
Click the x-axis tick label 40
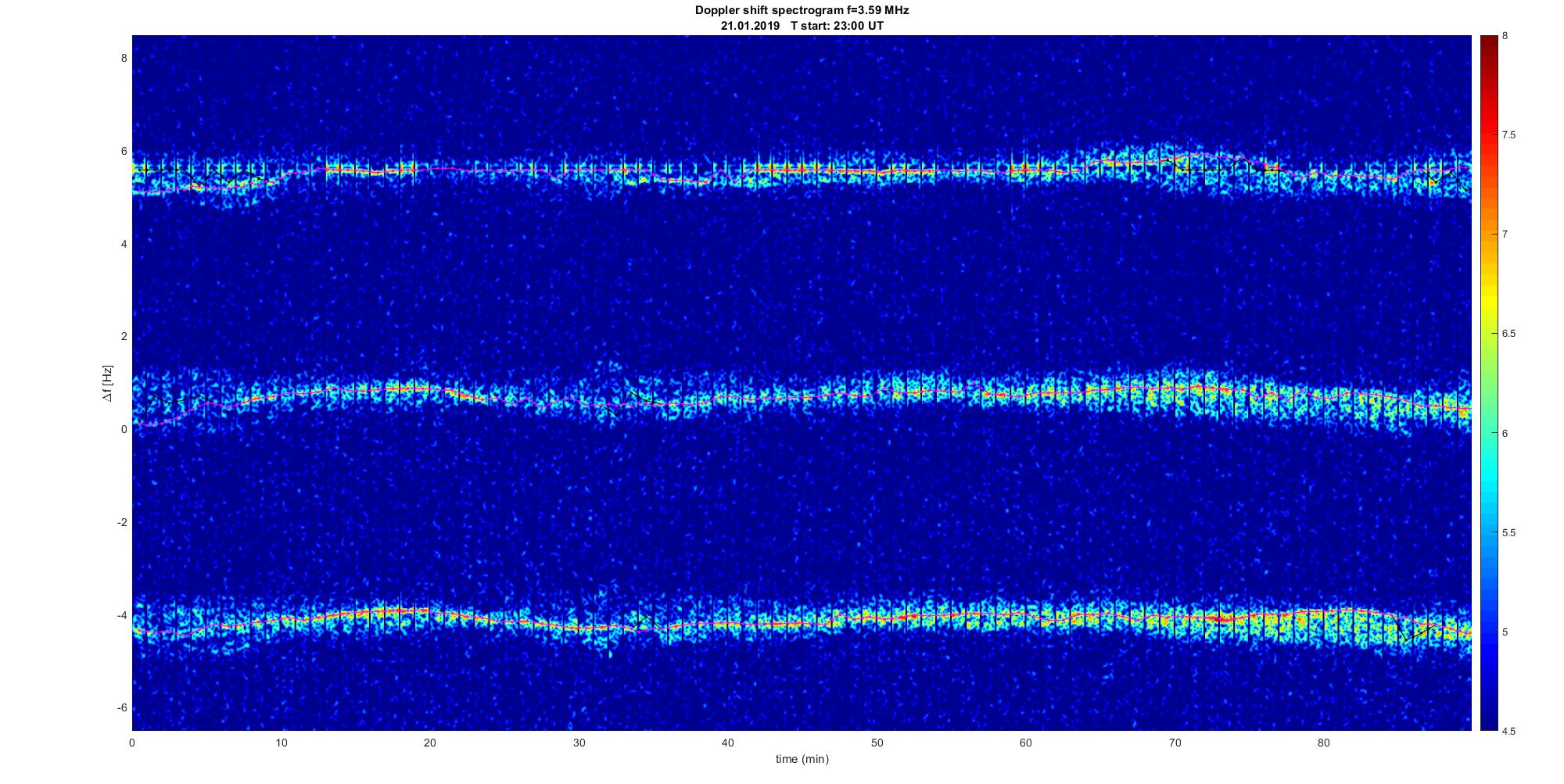728,743
